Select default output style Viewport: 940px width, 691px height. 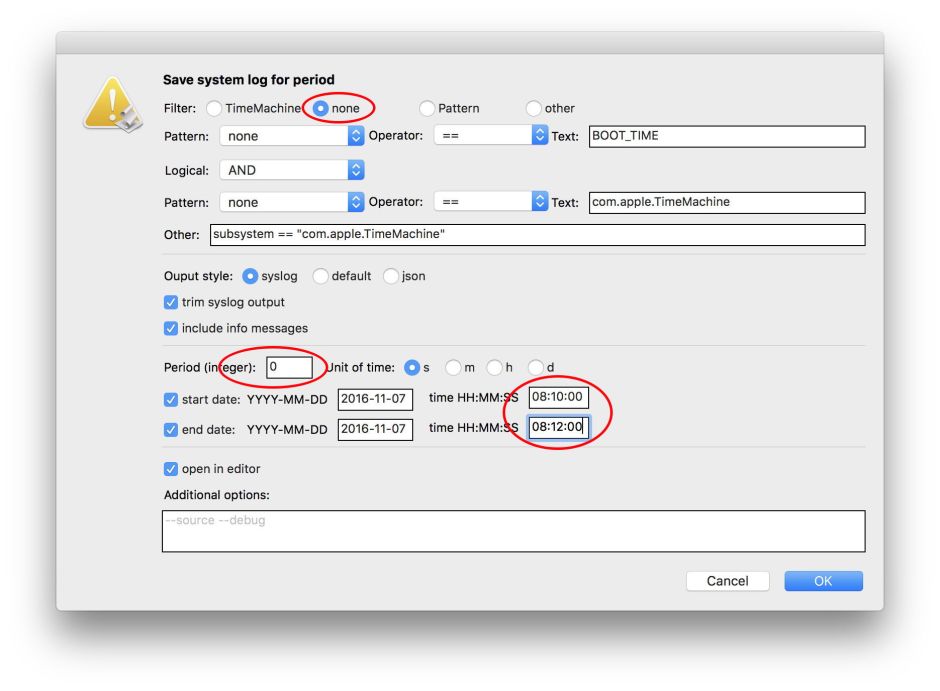click(321, 276)
